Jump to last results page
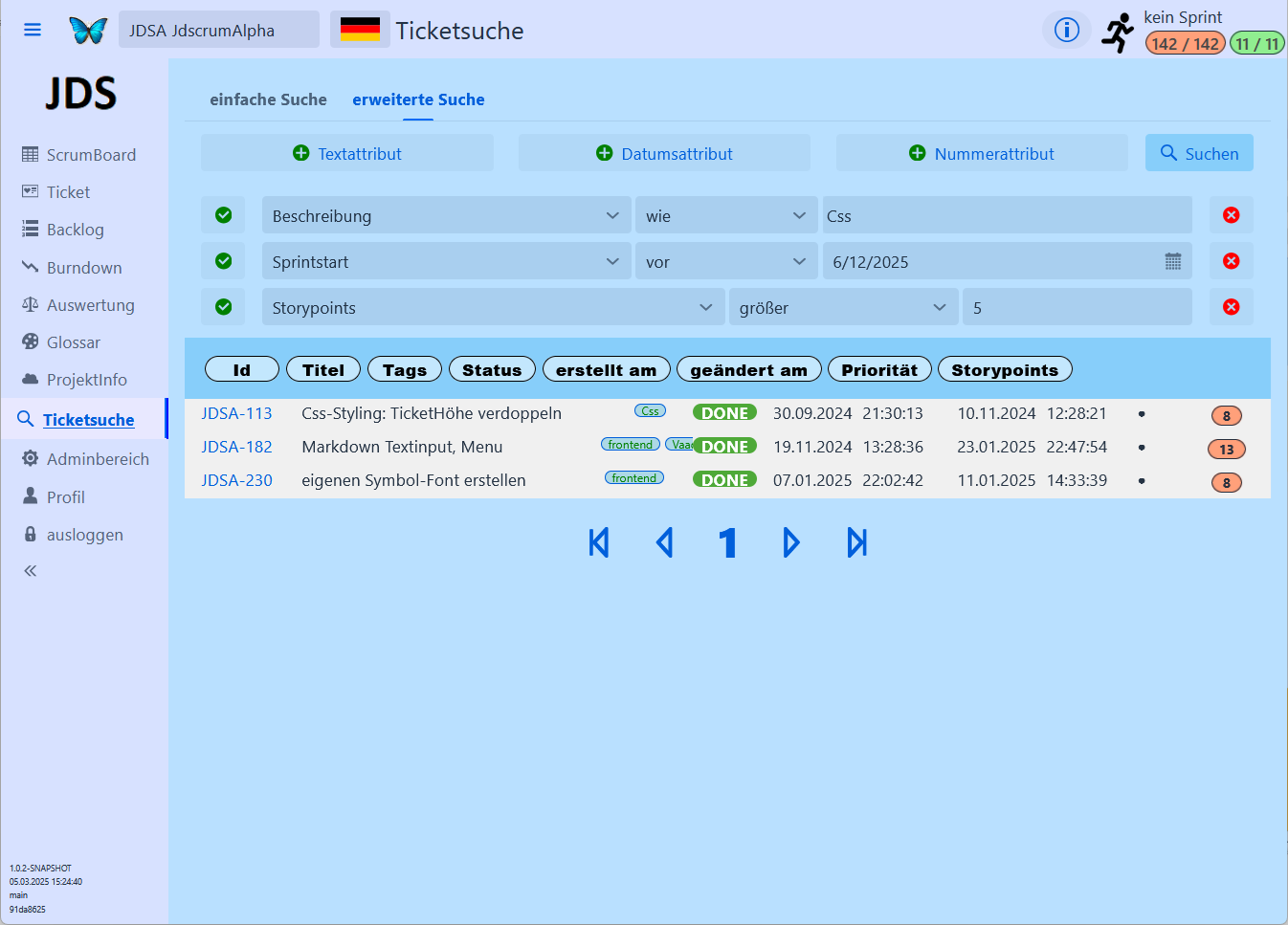This screenshot has width=1288, height=925. tap(857, 543)
